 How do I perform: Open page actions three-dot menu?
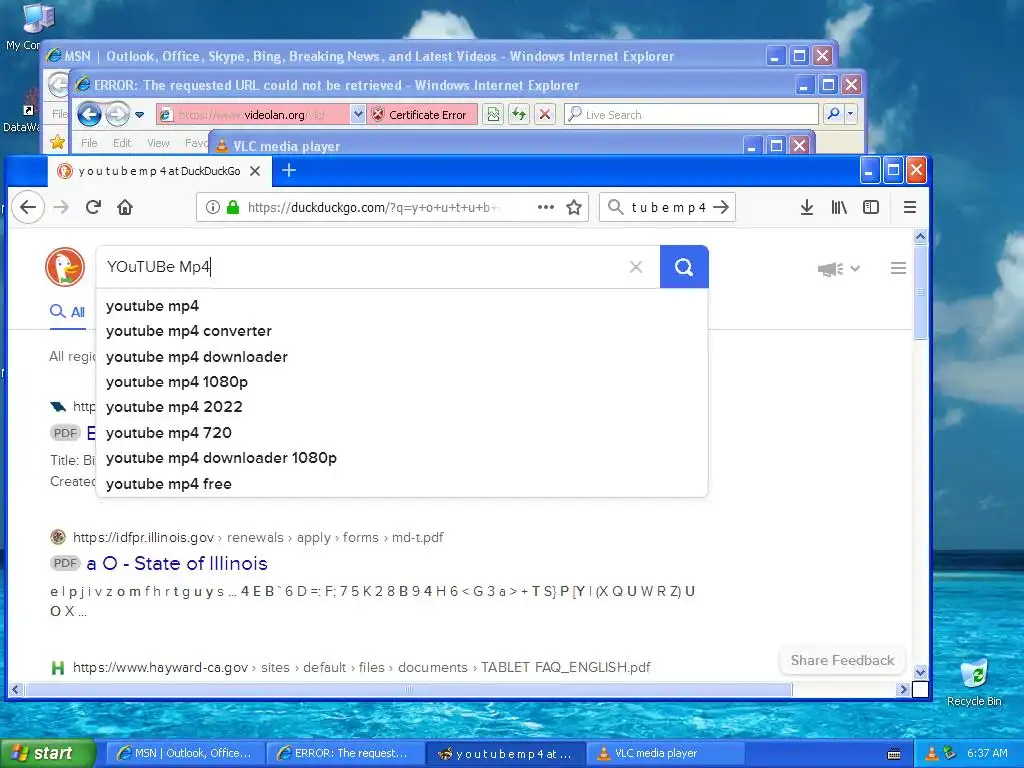coord(545,208)
